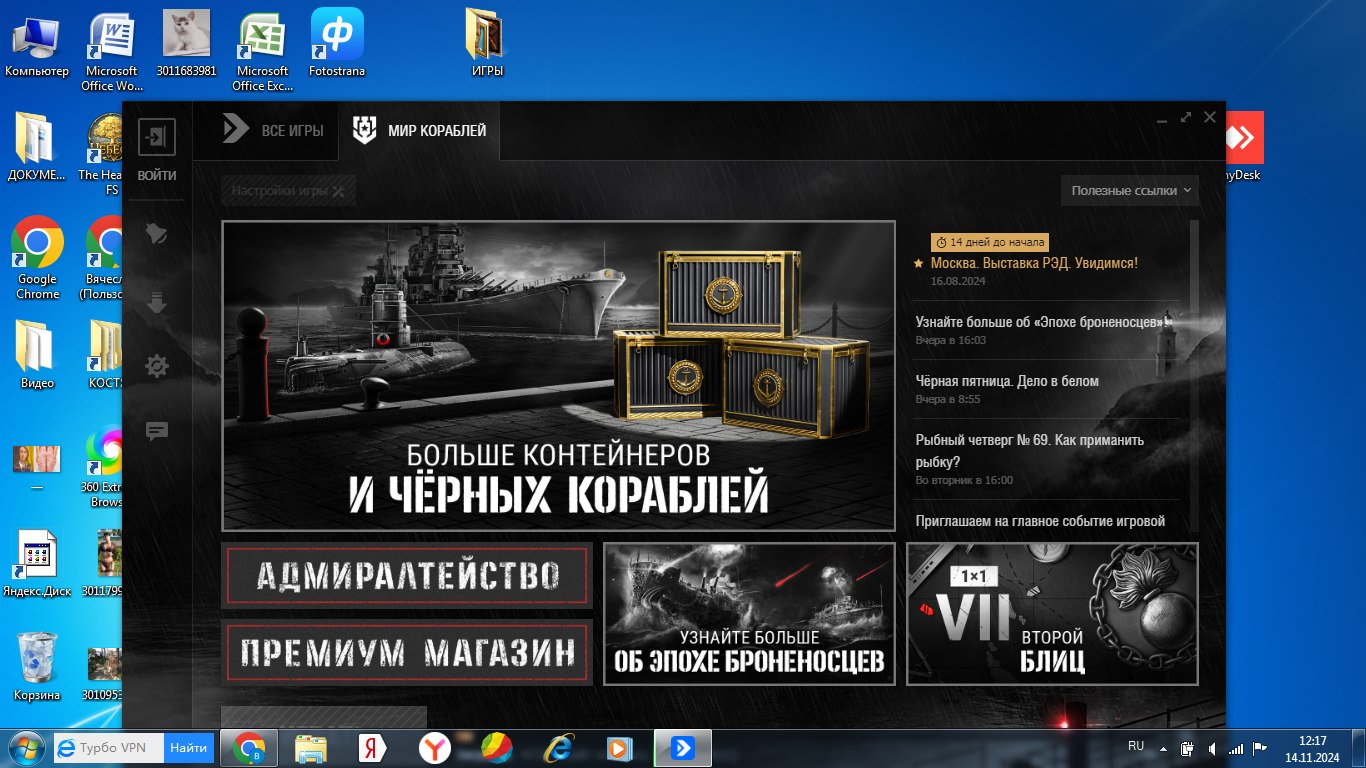Open Internet Explorer from the taskbar
This screenshot has height=768, width=1366.
pos(558,748)
